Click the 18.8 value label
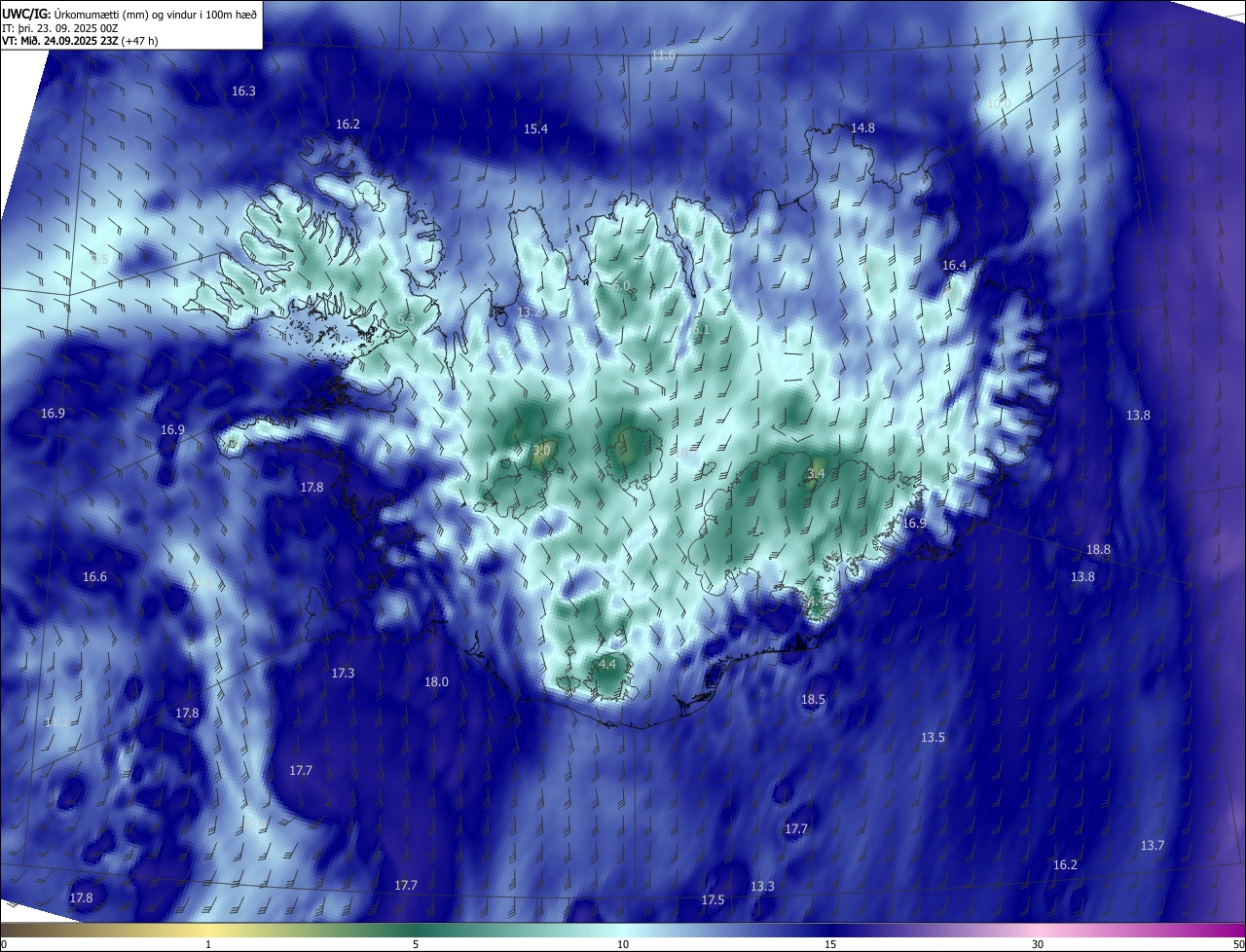The width and height of the screenshot is (1246, 952). (1098, 550)
